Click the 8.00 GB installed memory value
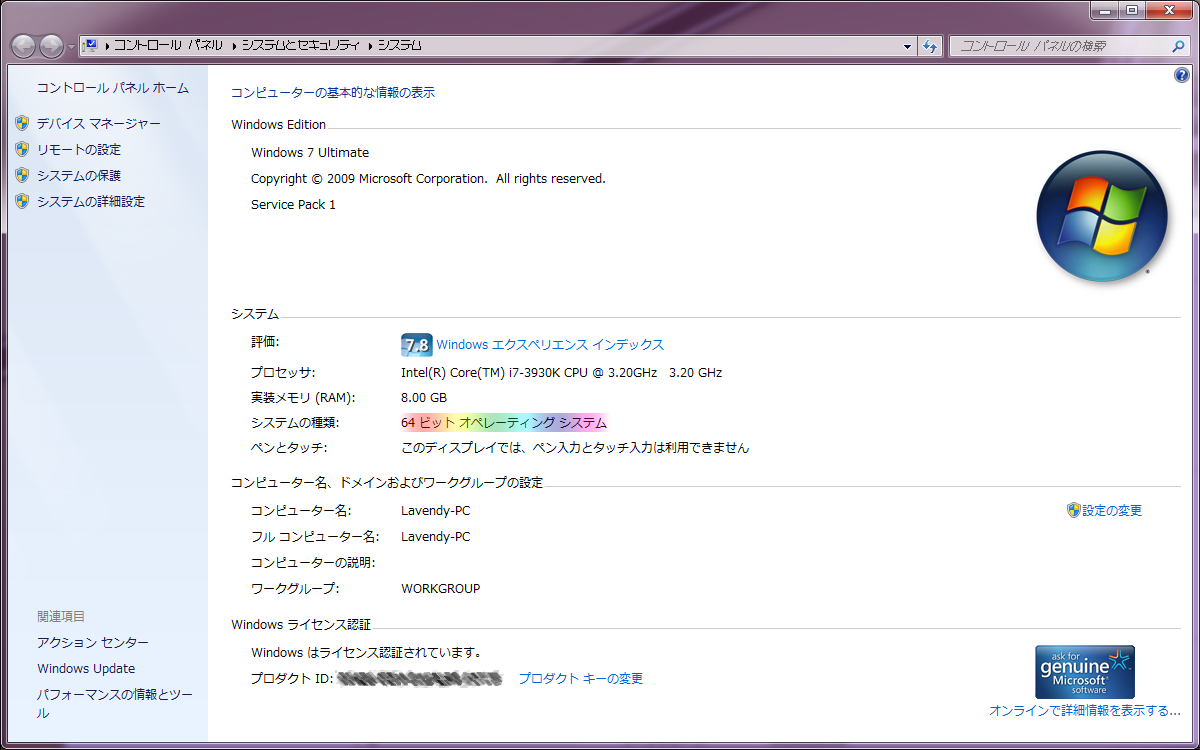 (x=424, y=397)
